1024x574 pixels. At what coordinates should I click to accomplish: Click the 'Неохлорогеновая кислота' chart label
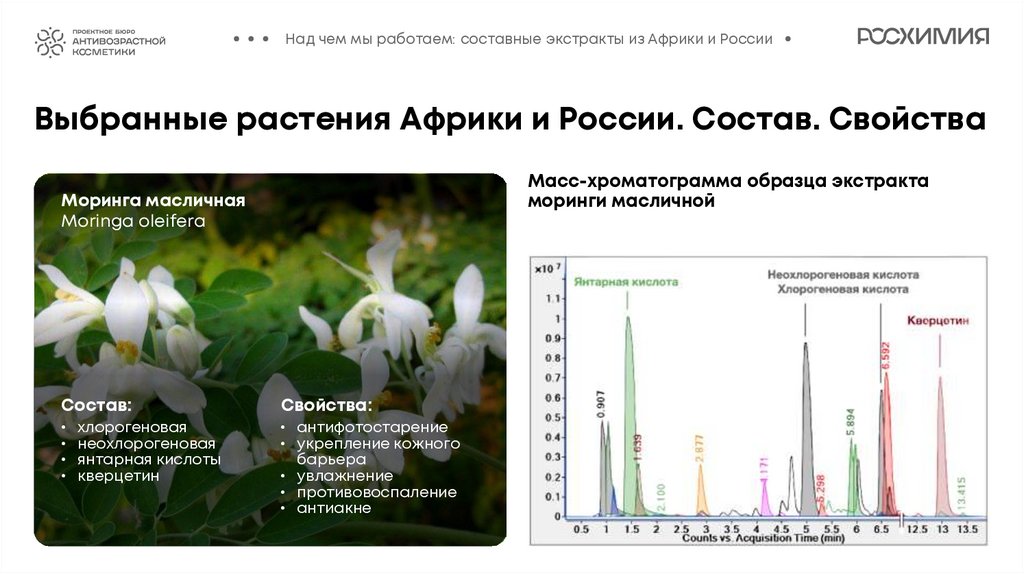pyautogui.click(x=842, y=275)
